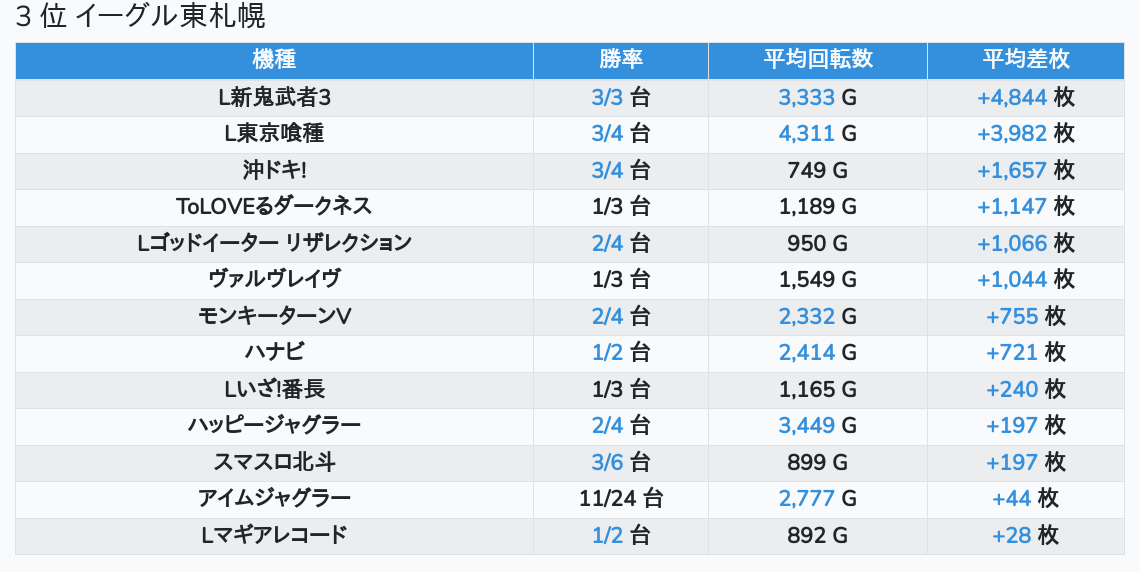Click the 11/24 台 win rate cell

(620, 498)
